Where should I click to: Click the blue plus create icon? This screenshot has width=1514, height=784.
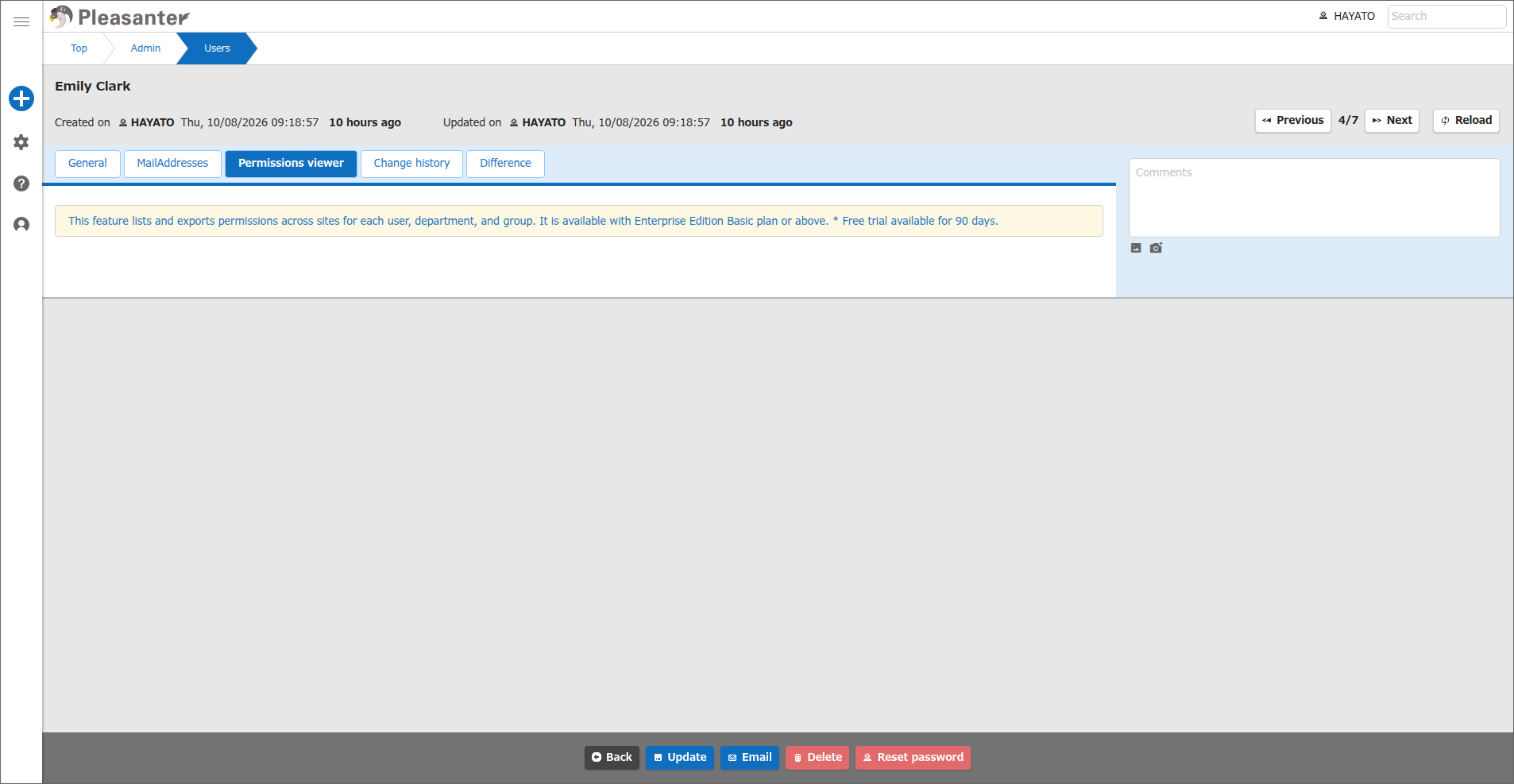coord(21,98)
